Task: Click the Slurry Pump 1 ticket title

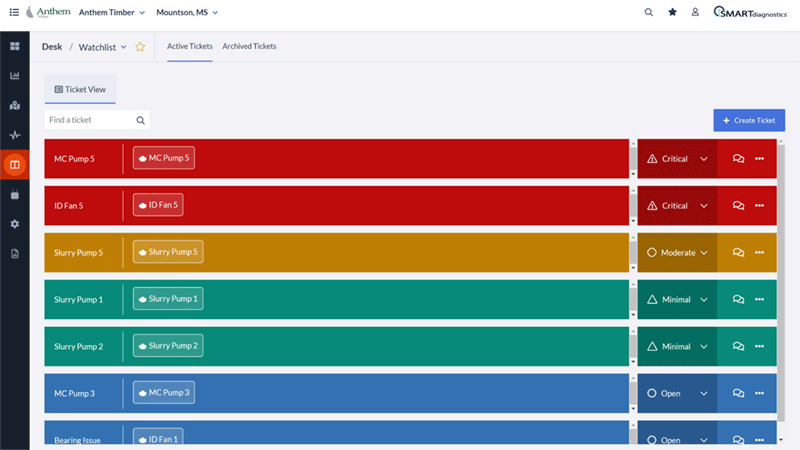Action: [x=79, y=299]
